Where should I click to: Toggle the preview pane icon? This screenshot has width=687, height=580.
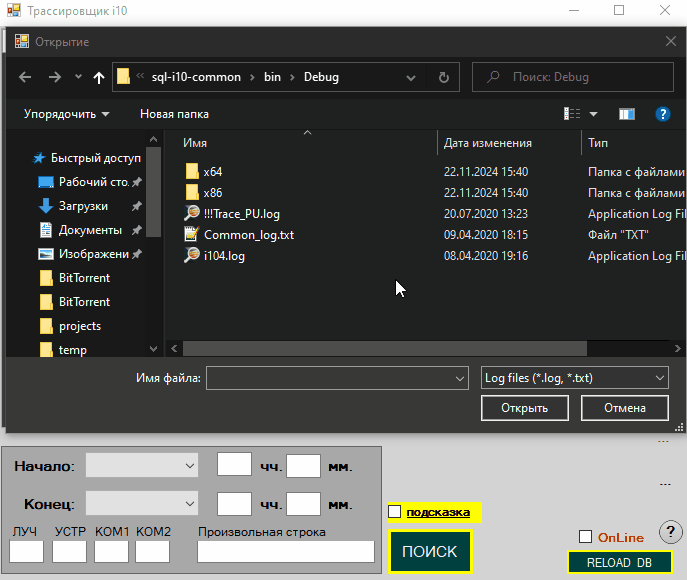pyautogui.click(x=627, y=114)
